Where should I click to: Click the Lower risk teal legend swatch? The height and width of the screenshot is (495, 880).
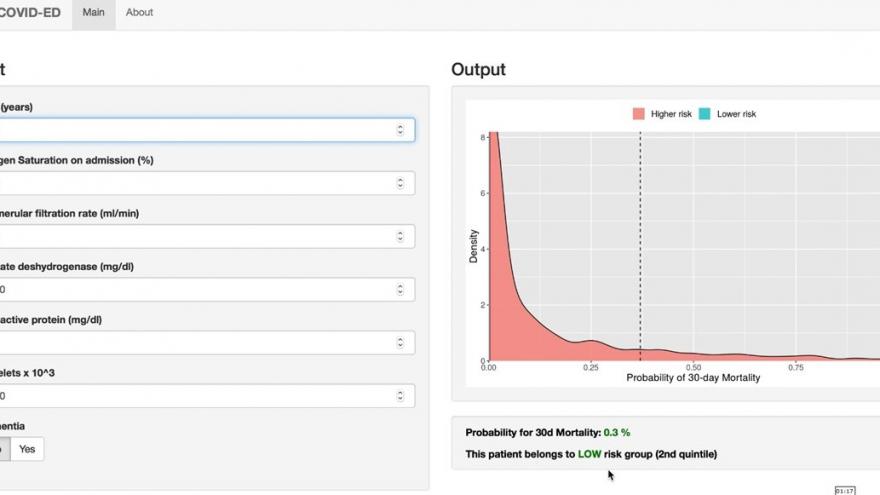click(704, 114)
